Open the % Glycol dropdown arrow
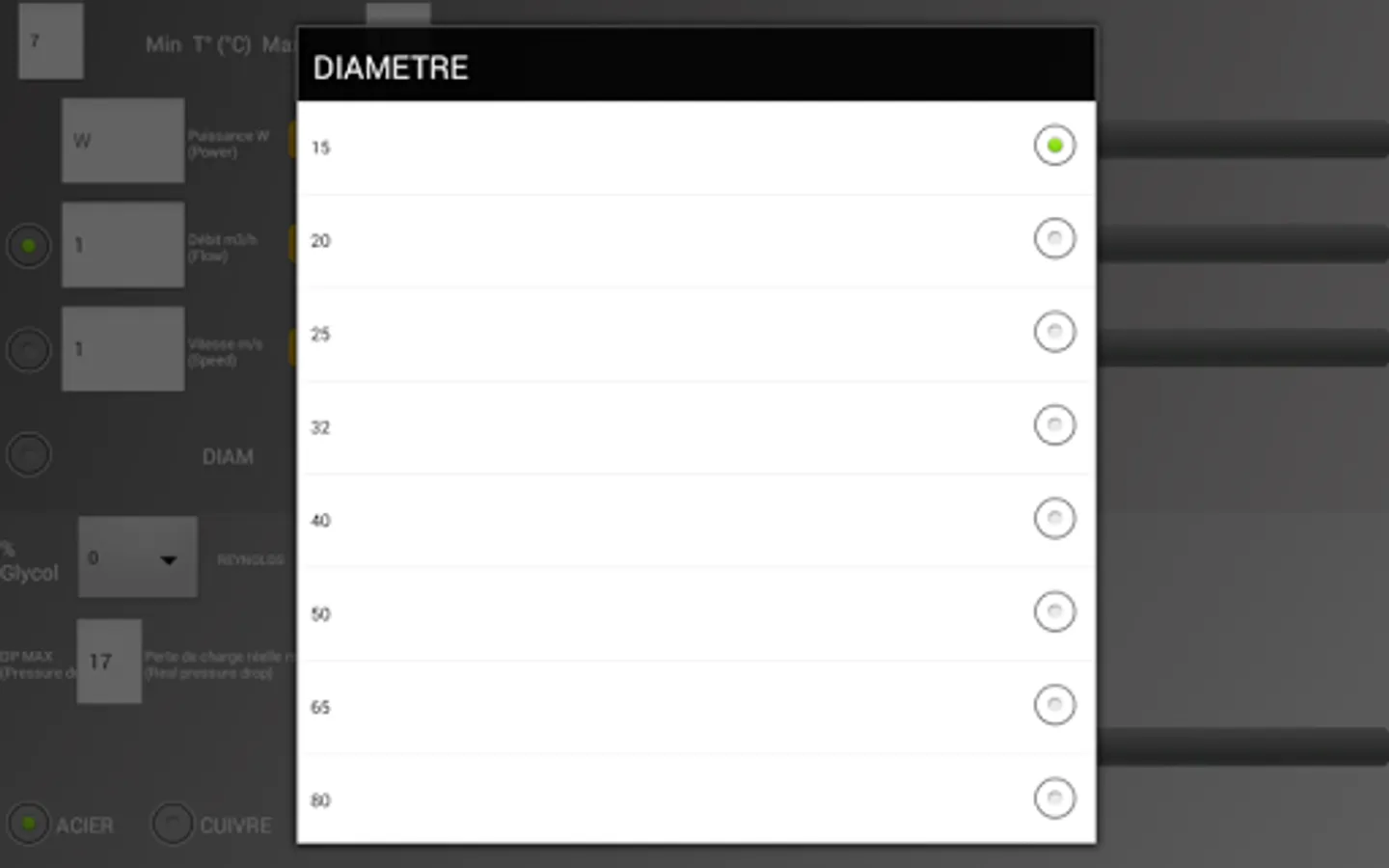 pyautogui.click(x=168, y=559)
